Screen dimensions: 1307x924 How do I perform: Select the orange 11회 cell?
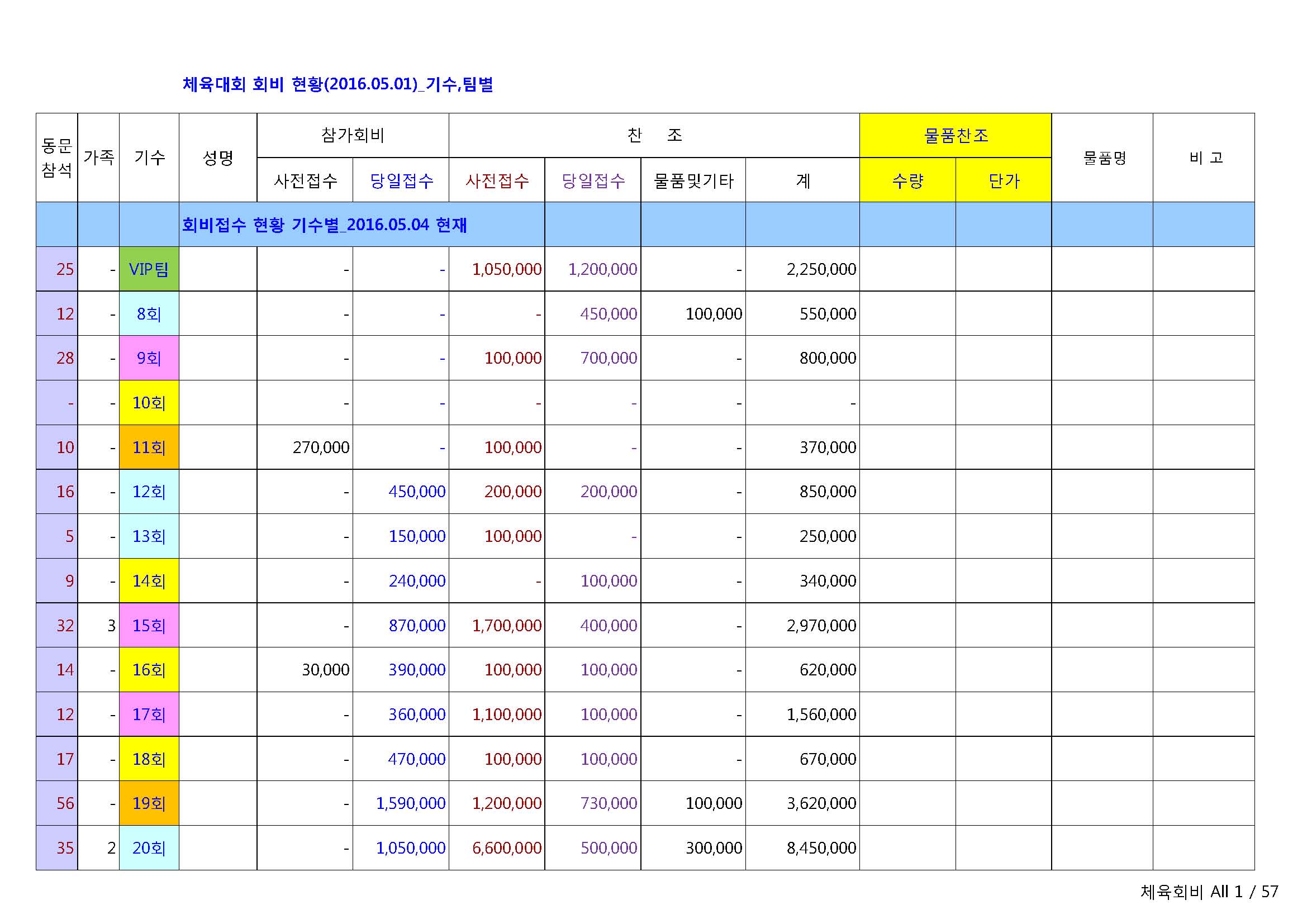149,447
